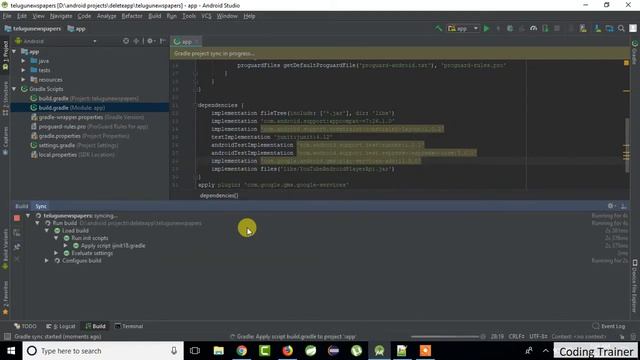
Task: Open the File menu
Action: coord(7,16)
